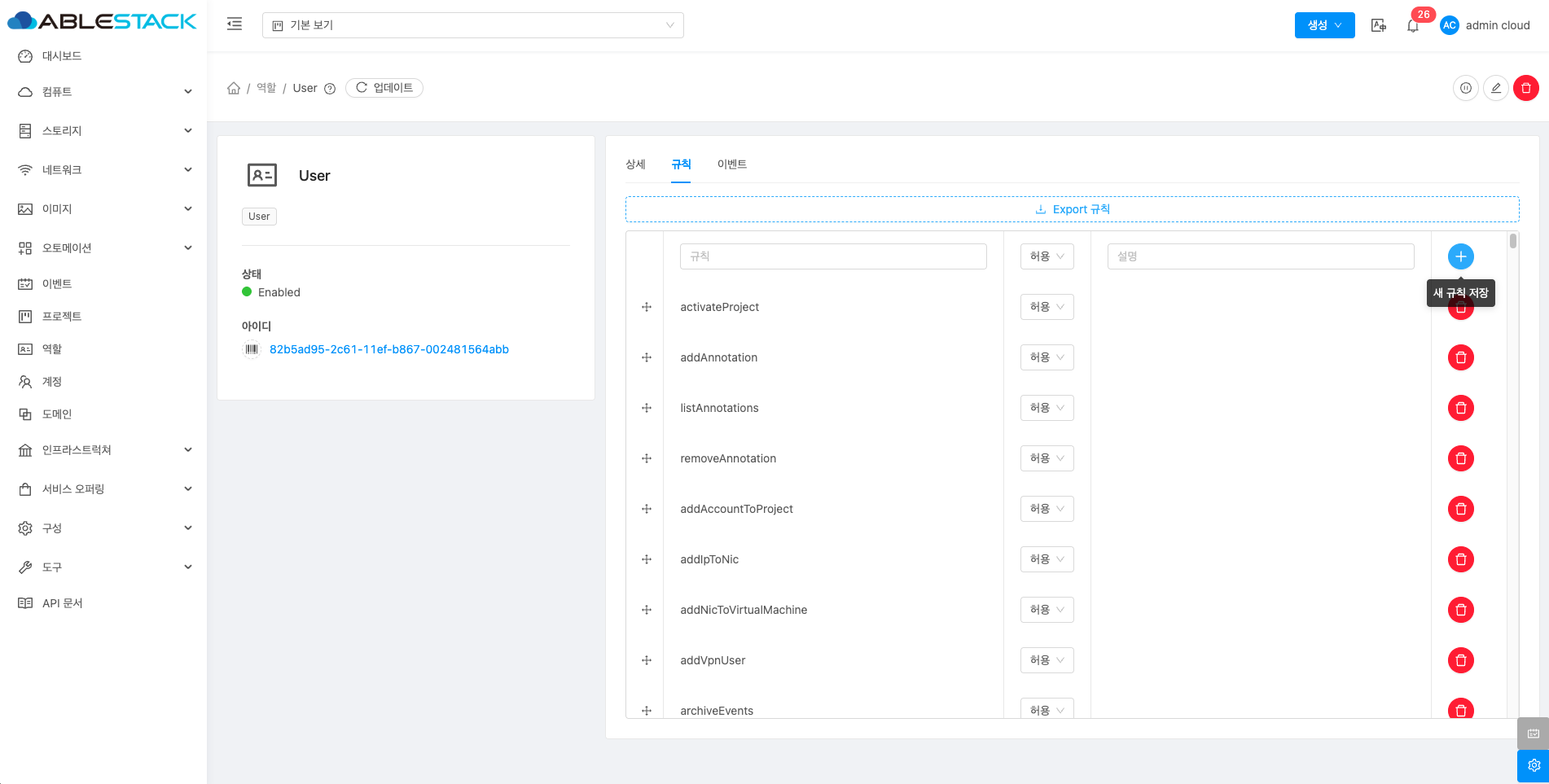The image size is (1549, 784).
Task: Open the notifications bell icon
Action: click(x=1413, y=26)
